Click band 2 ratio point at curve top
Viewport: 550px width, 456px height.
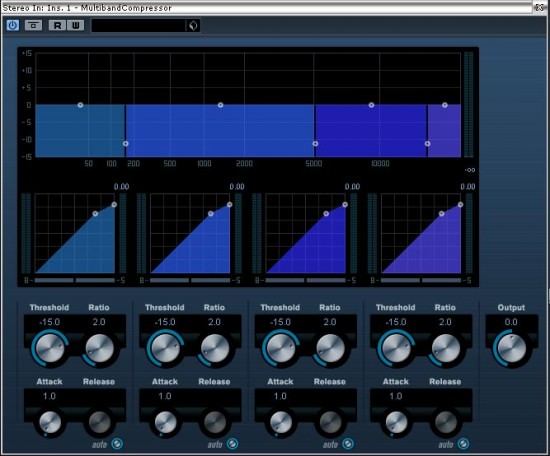click(229, 204)
